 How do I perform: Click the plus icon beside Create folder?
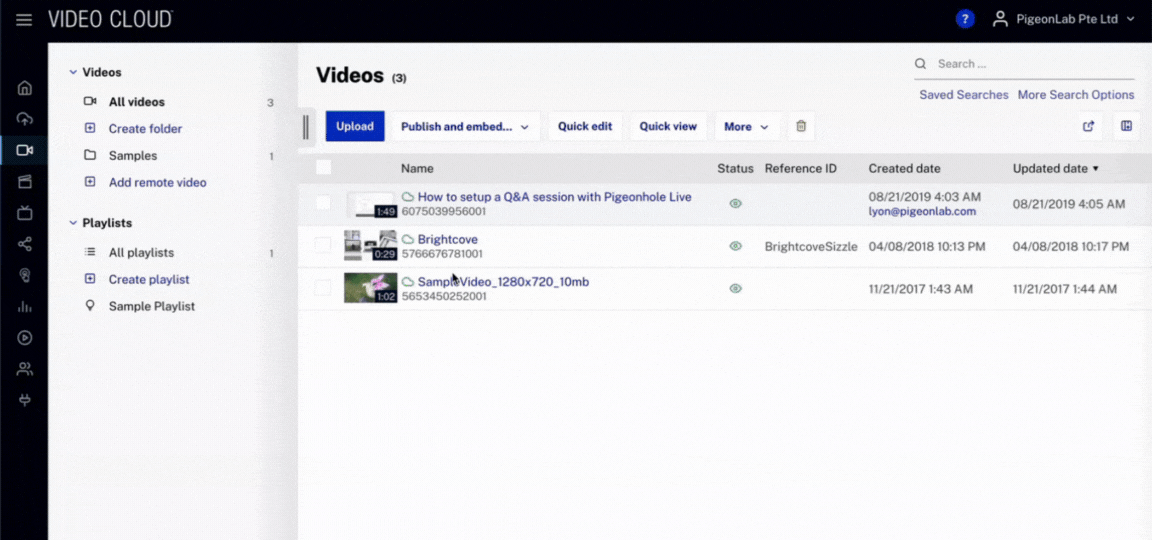click(x=90, y=128)
